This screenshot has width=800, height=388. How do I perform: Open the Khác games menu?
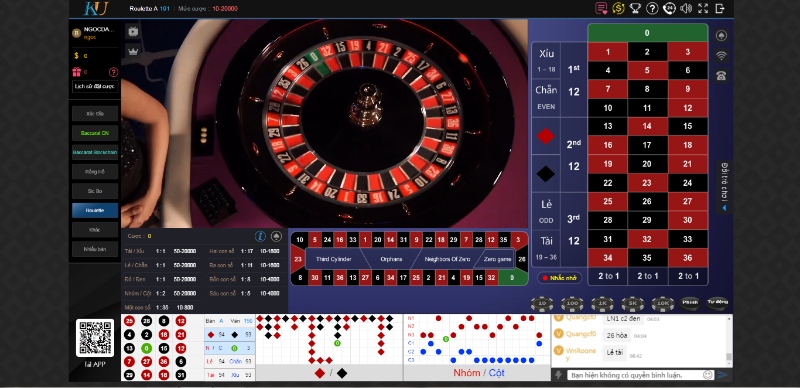(x=95, y=230)
